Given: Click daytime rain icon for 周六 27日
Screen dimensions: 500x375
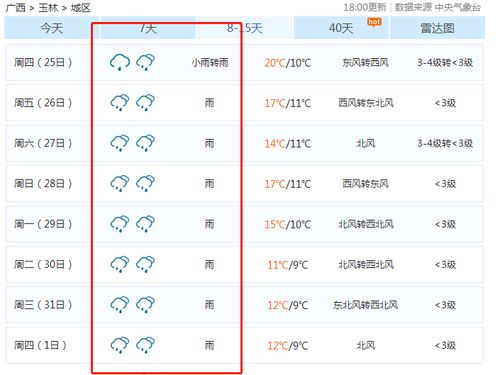Looking at the screenshot, I should click(120, 143).
